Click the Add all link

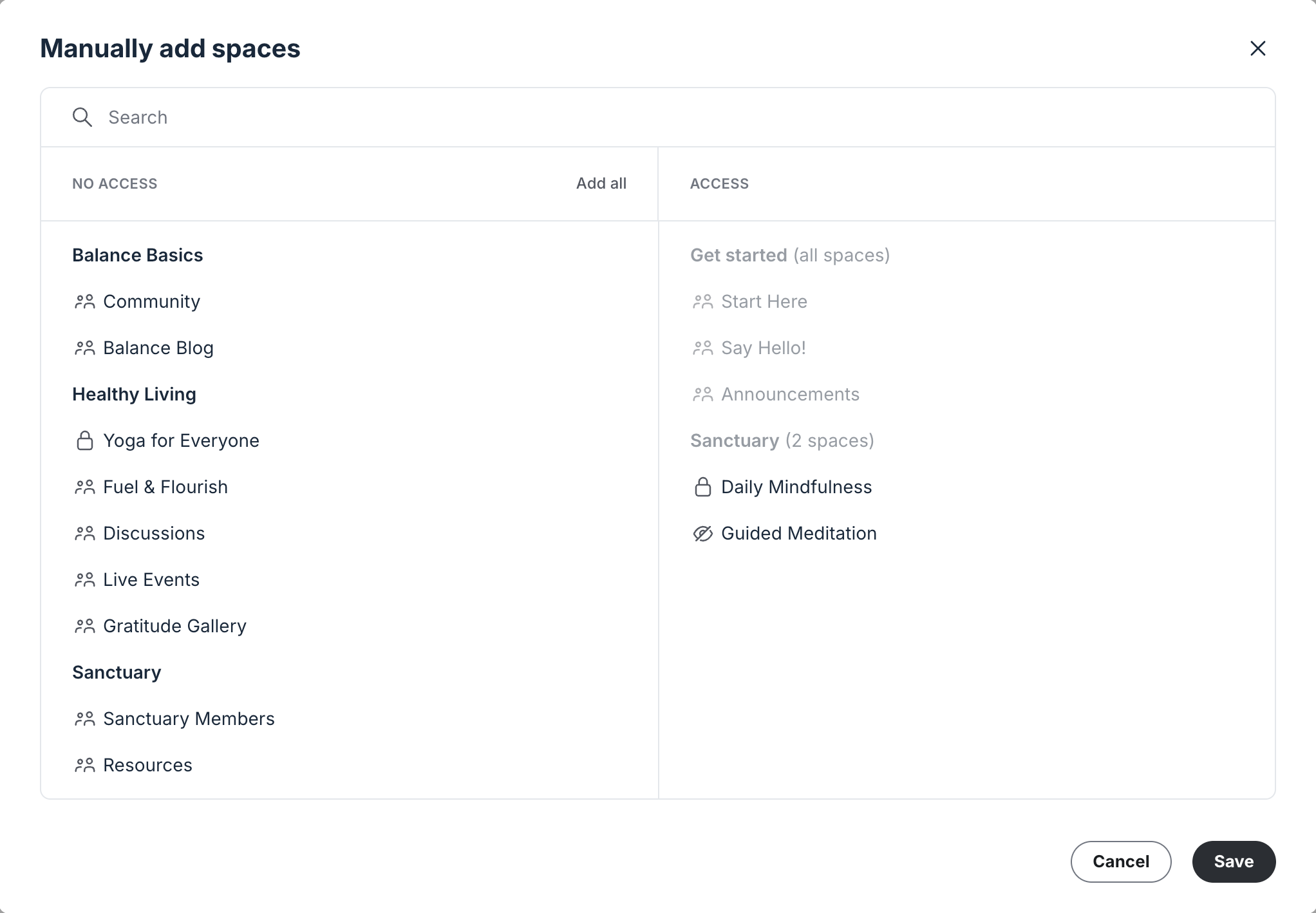pyautogui.click(x=600, y=184)
